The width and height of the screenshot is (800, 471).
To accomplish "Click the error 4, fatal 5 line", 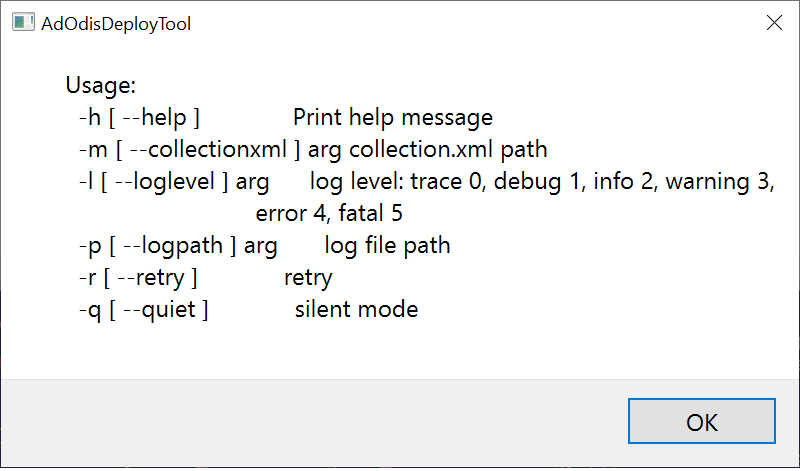I will click(x=329, y=213).
